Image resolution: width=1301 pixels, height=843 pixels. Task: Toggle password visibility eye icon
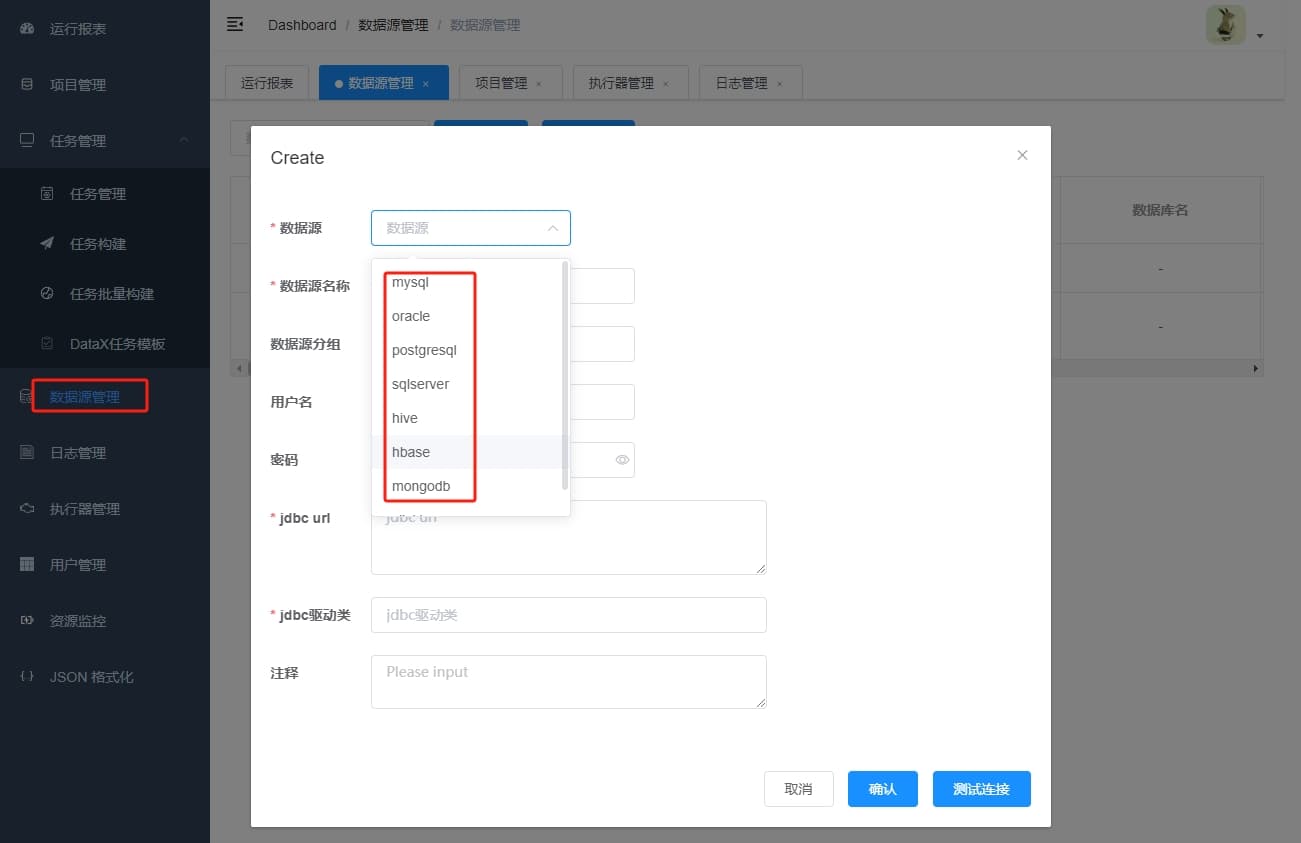point(622,460)
